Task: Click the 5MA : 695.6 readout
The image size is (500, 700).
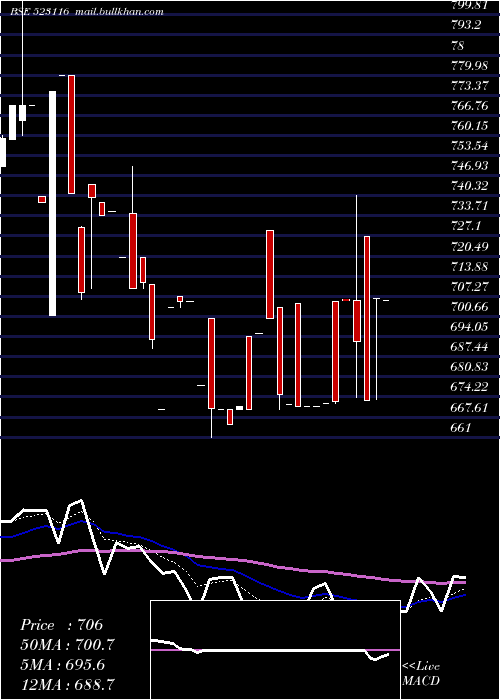Action: pyautogui.click(x=63, y=665)
